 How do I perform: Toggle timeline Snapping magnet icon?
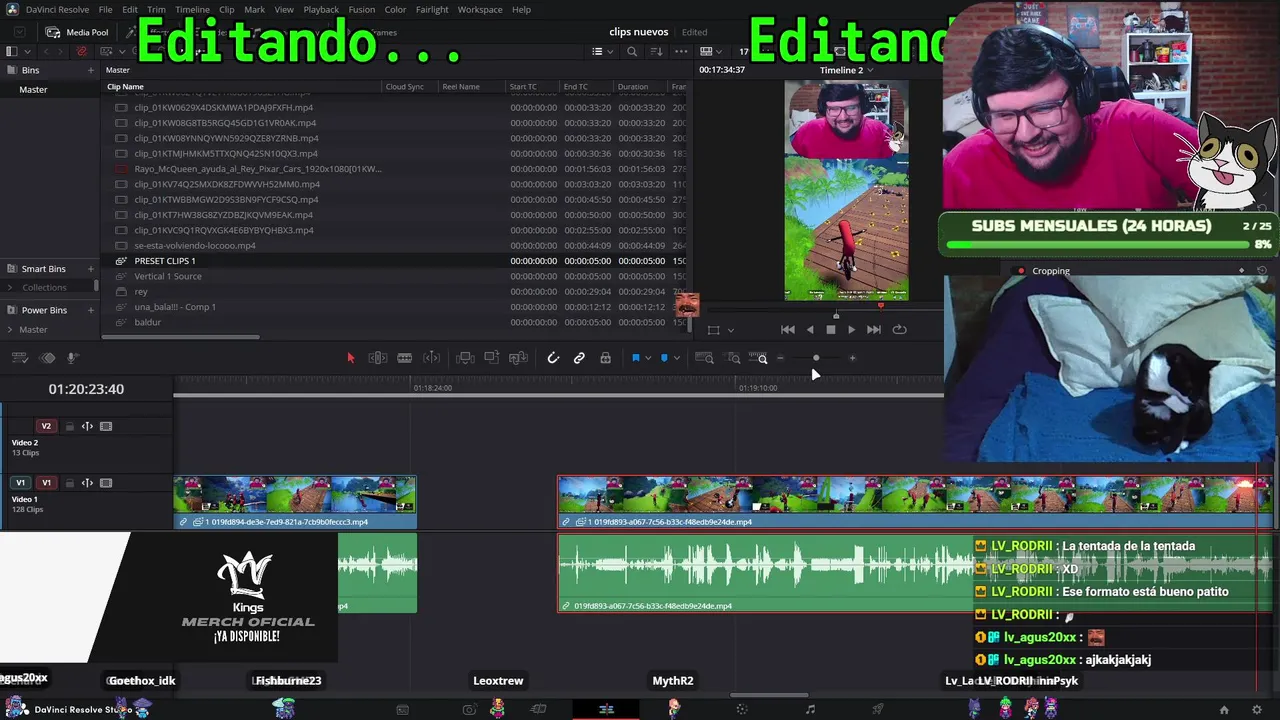[x=553, y=358]
